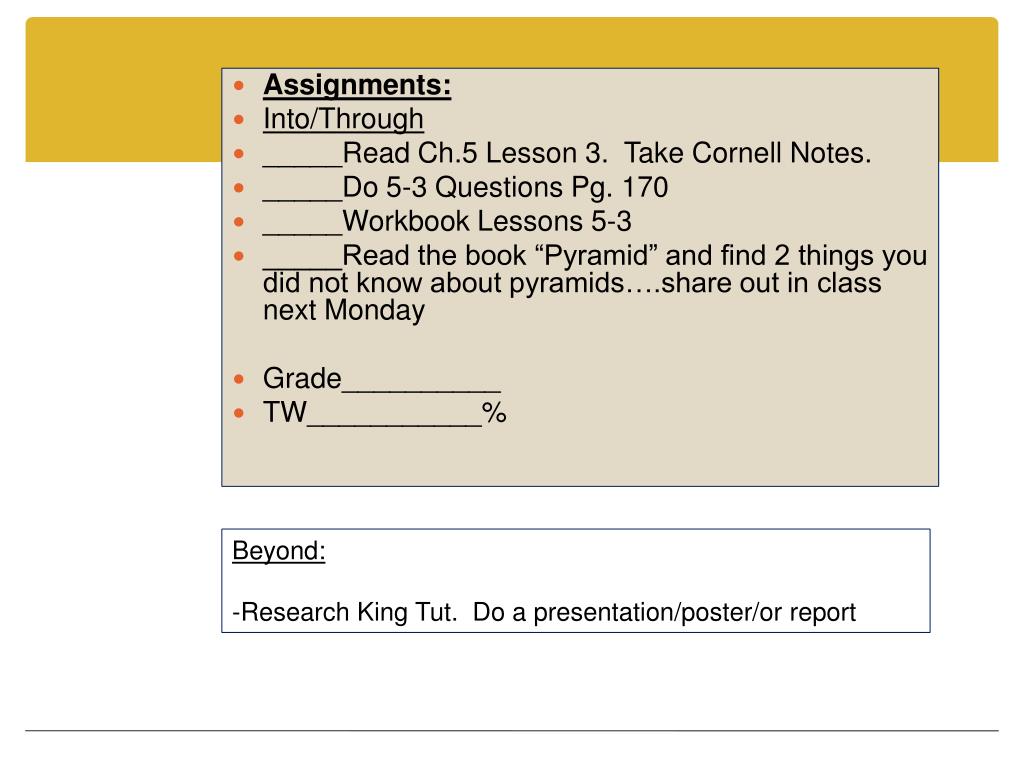
Task: Click the text next Monday
Action: click(344, 310)
